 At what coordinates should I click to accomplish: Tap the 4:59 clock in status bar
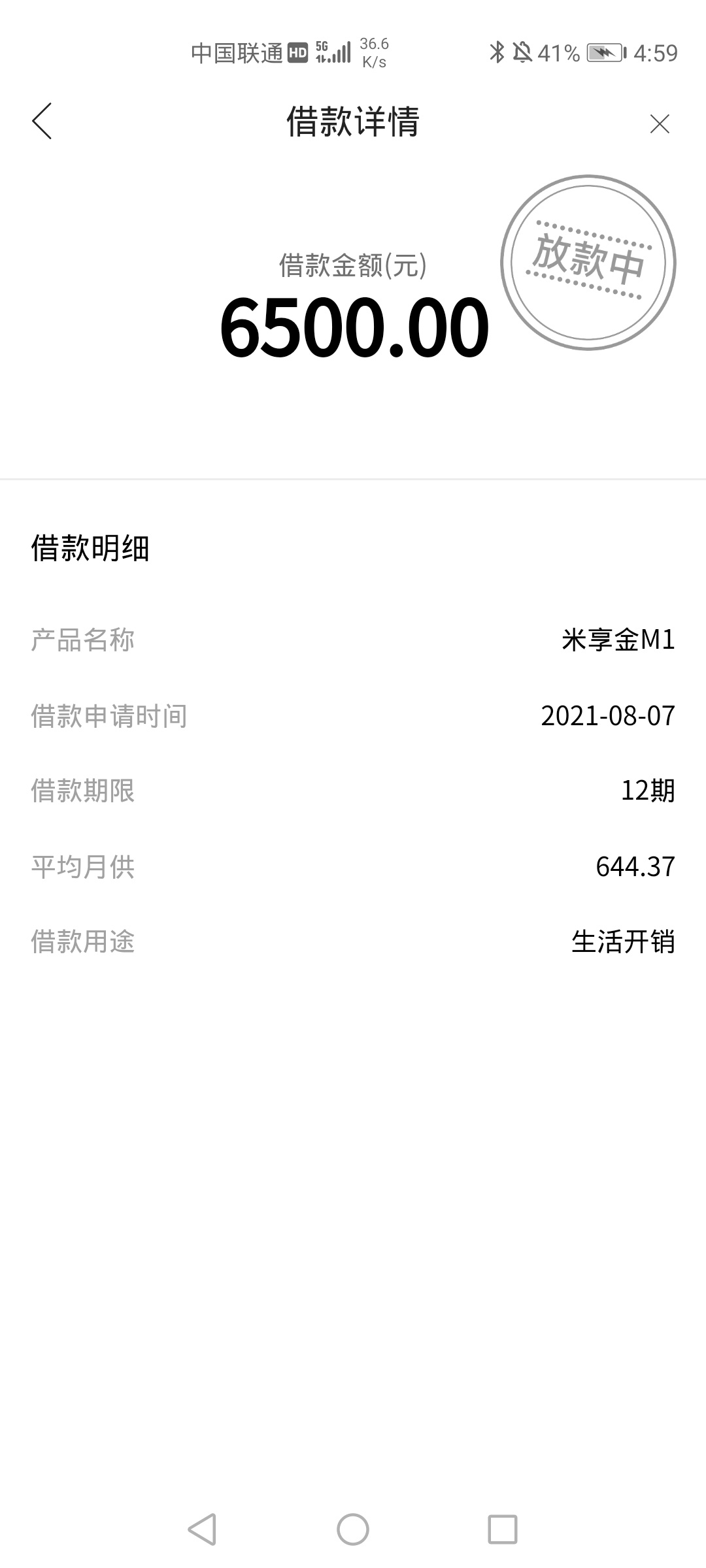pyautogui.click(x=656, y=53)
